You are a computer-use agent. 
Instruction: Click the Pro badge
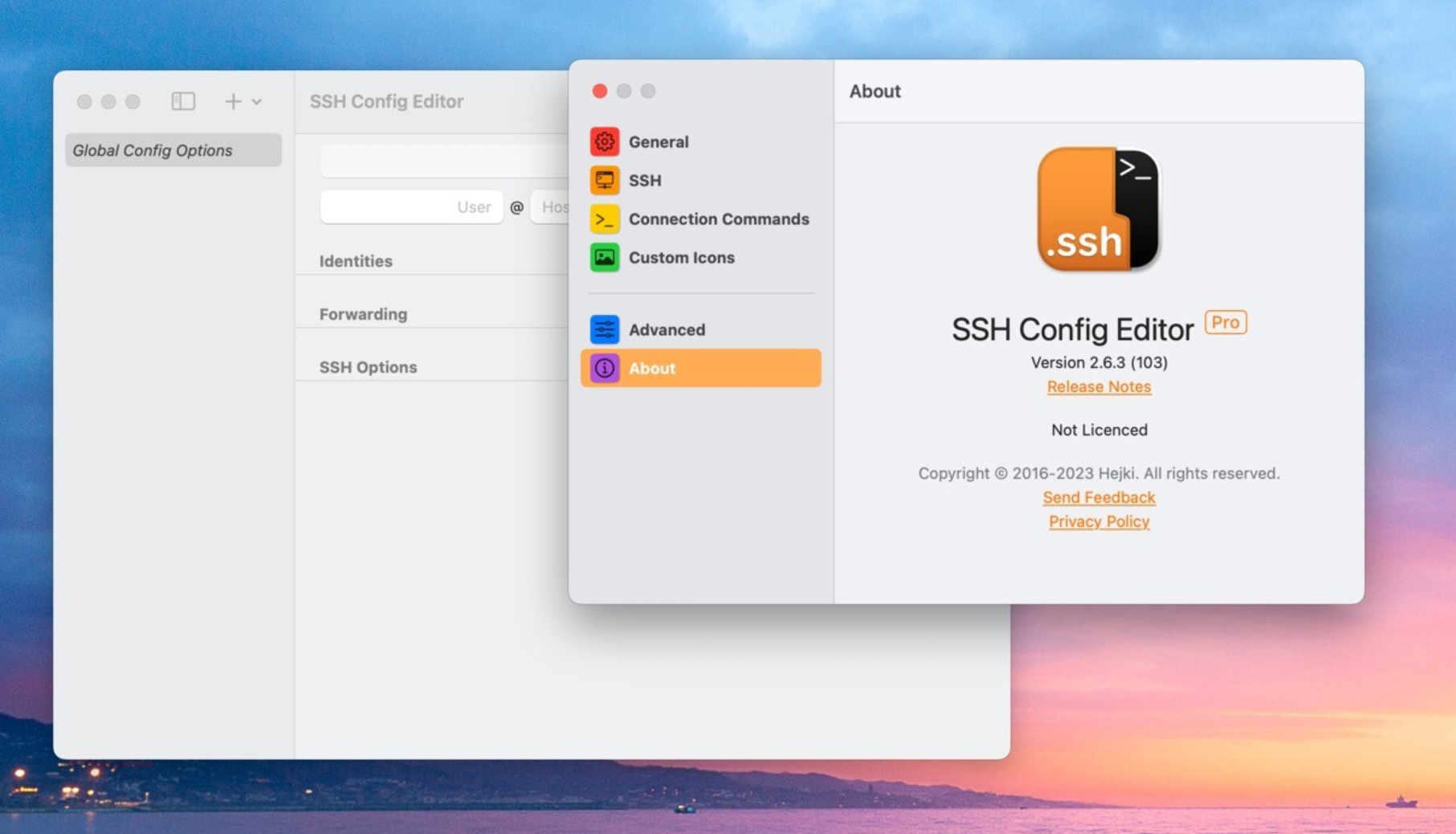(x=1226, y=322)
